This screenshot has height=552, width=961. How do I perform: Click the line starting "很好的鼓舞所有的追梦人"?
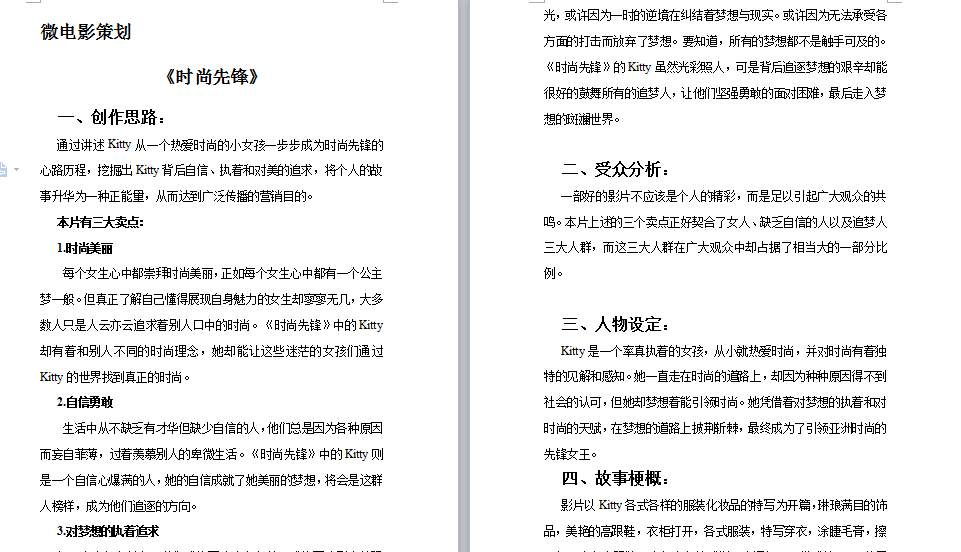click(x=715, y=93)
